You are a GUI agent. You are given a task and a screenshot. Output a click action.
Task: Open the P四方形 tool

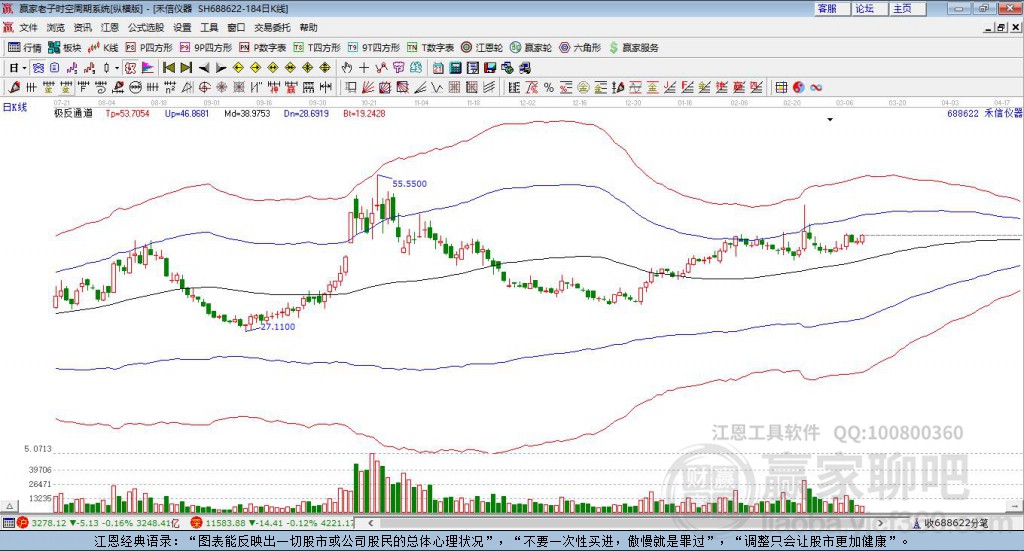pyautogui.click(x=149, y=48)
